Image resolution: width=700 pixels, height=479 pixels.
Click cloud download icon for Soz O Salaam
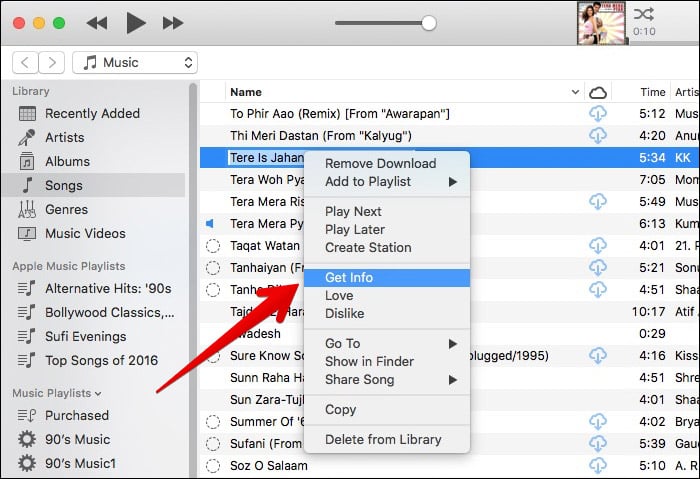point(598,466)
